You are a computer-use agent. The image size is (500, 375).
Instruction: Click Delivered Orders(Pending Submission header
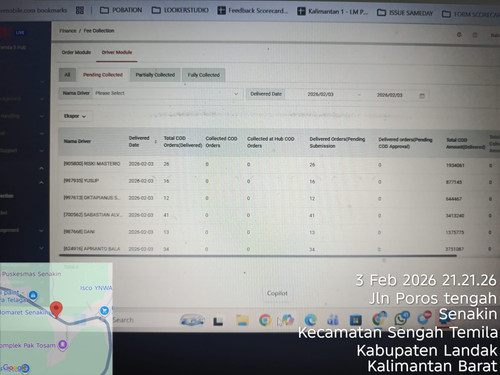[337, 143]
